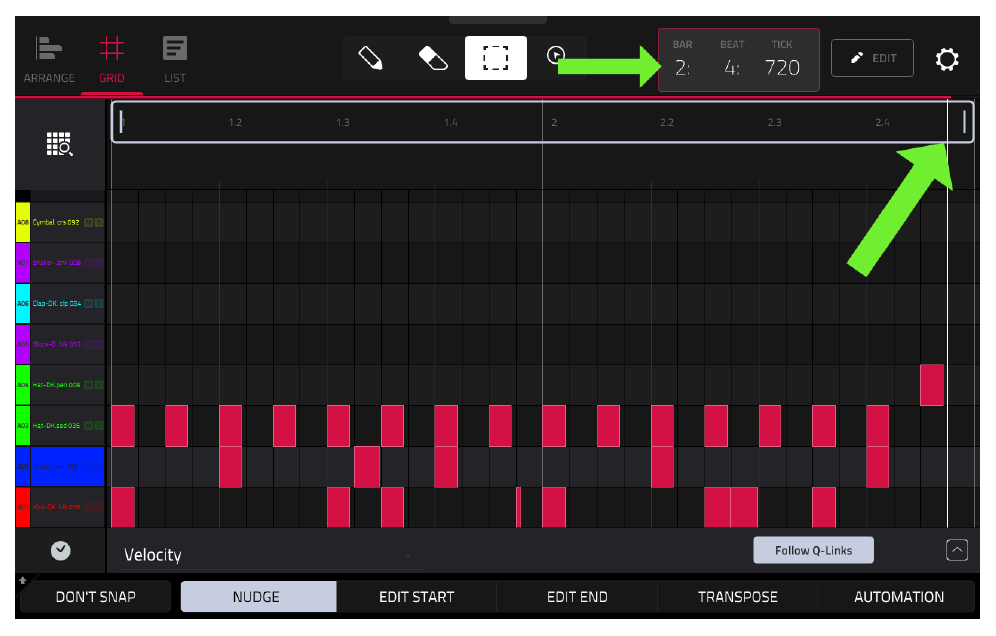The width and height of the screenshot is (996, 636).
Task: Click the Shift arrow icon above DON'T SNAP
Action: 22,579
